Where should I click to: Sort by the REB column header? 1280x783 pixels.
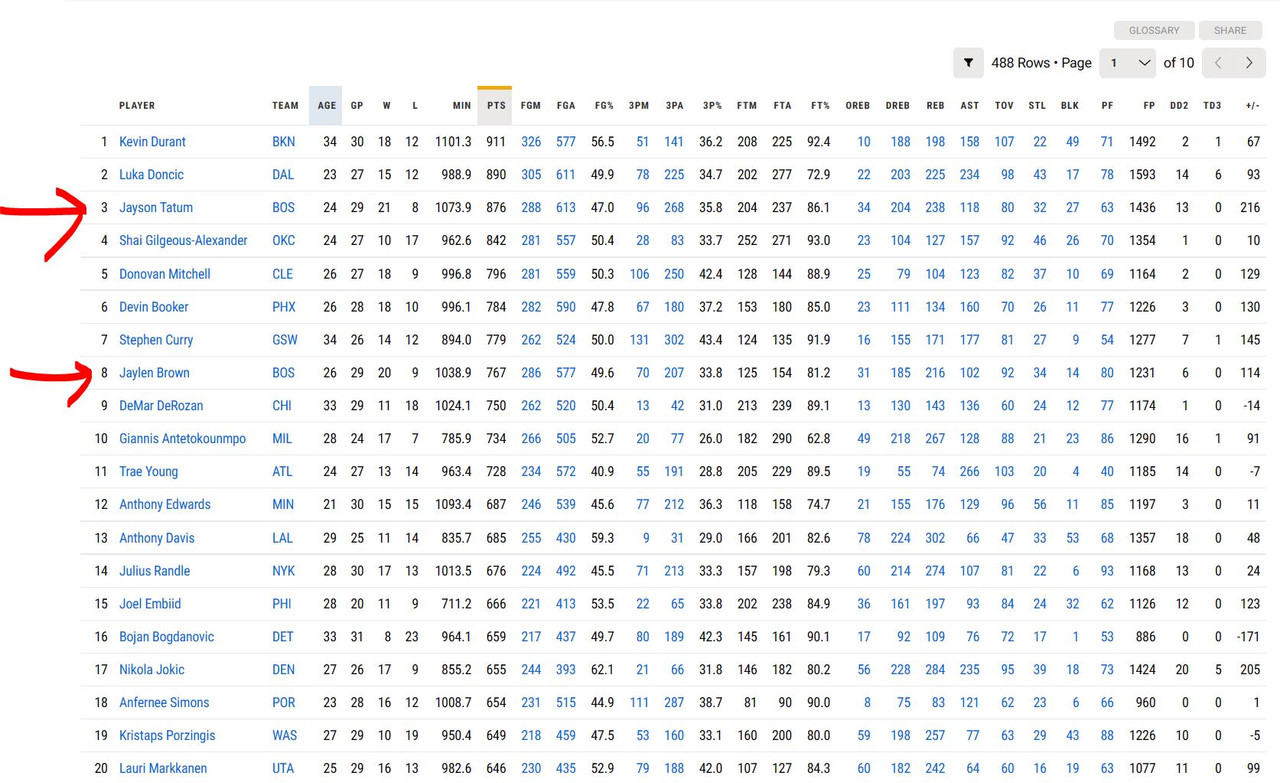(x=935, y=106)
